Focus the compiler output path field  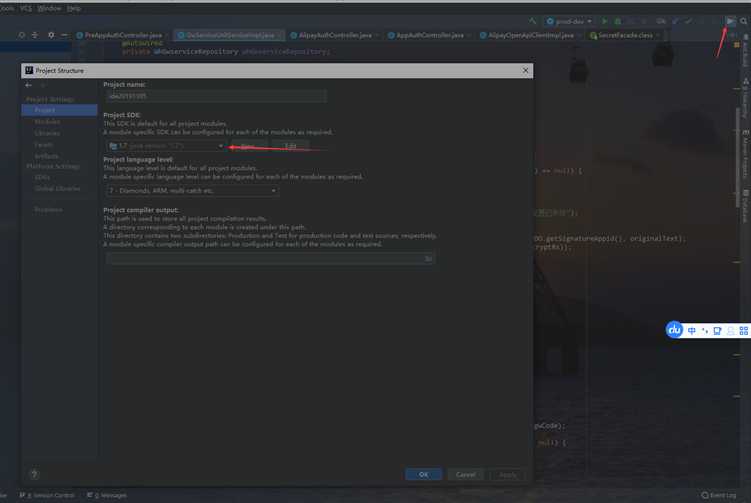(x=264, y=259)
